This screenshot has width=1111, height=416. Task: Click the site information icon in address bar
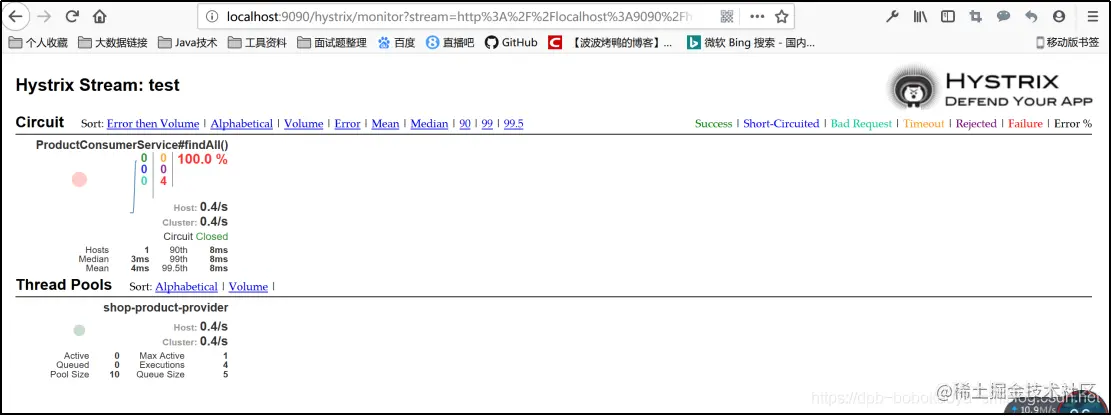(211, 16)
